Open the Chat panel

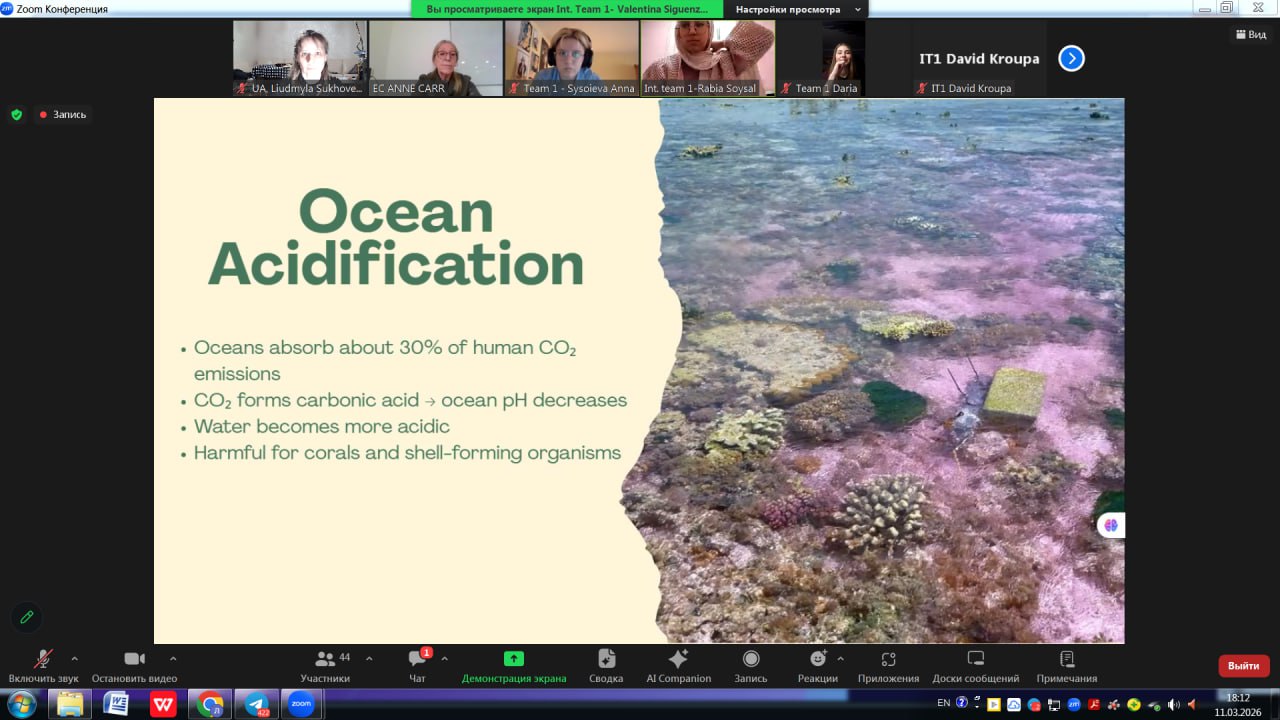[418, 659]
